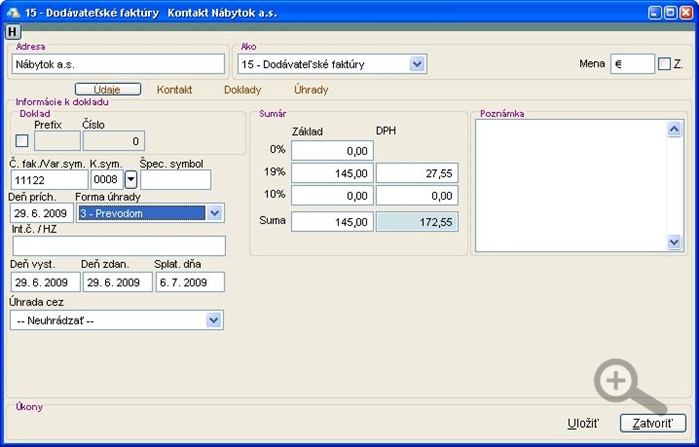Click the Deň prích. date field
This screenshot has width=699, height=447.
(x=41, y=213)
